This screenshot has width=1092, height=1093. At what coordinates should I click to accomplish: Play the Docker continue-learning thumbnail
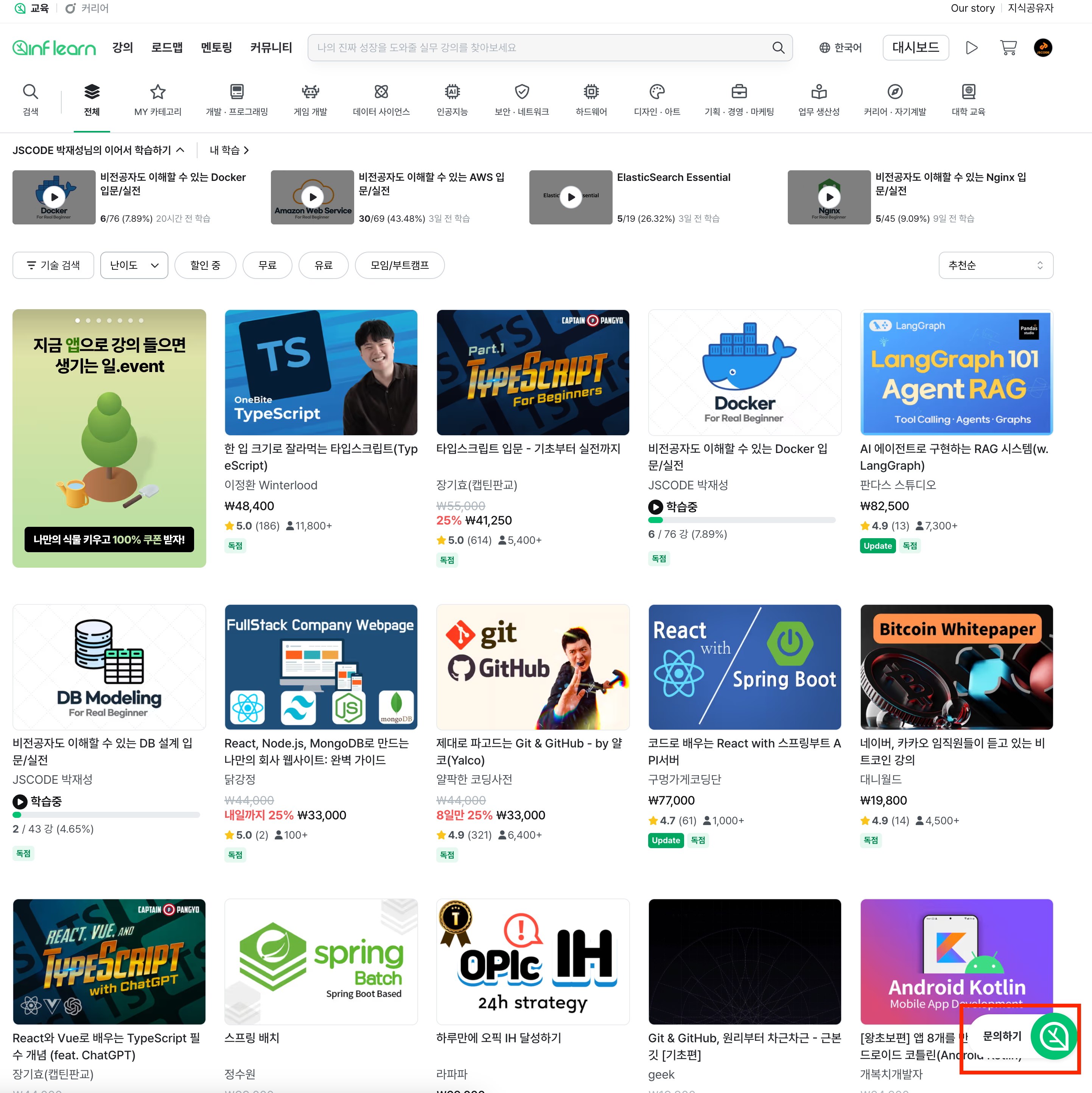coord(54,197)
